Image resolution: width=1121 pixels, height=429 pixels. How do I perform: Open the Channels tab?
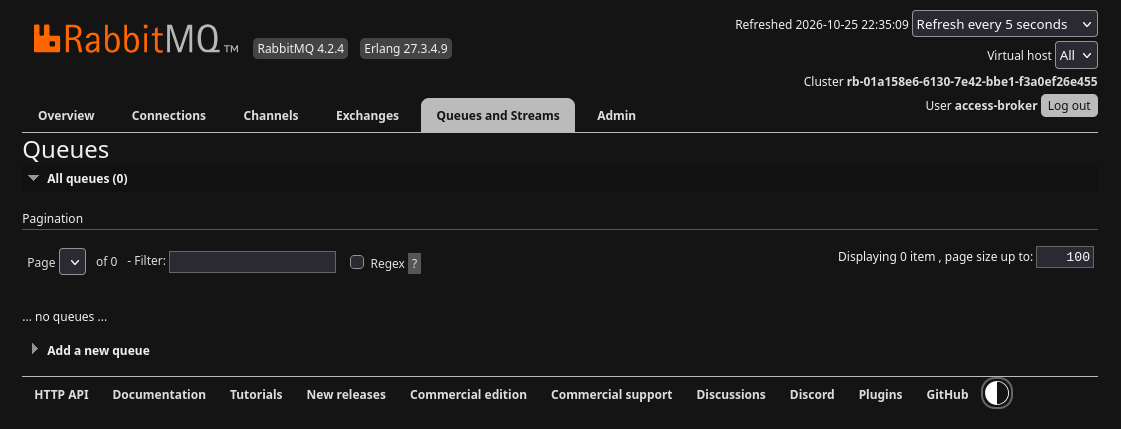(271, 115)
